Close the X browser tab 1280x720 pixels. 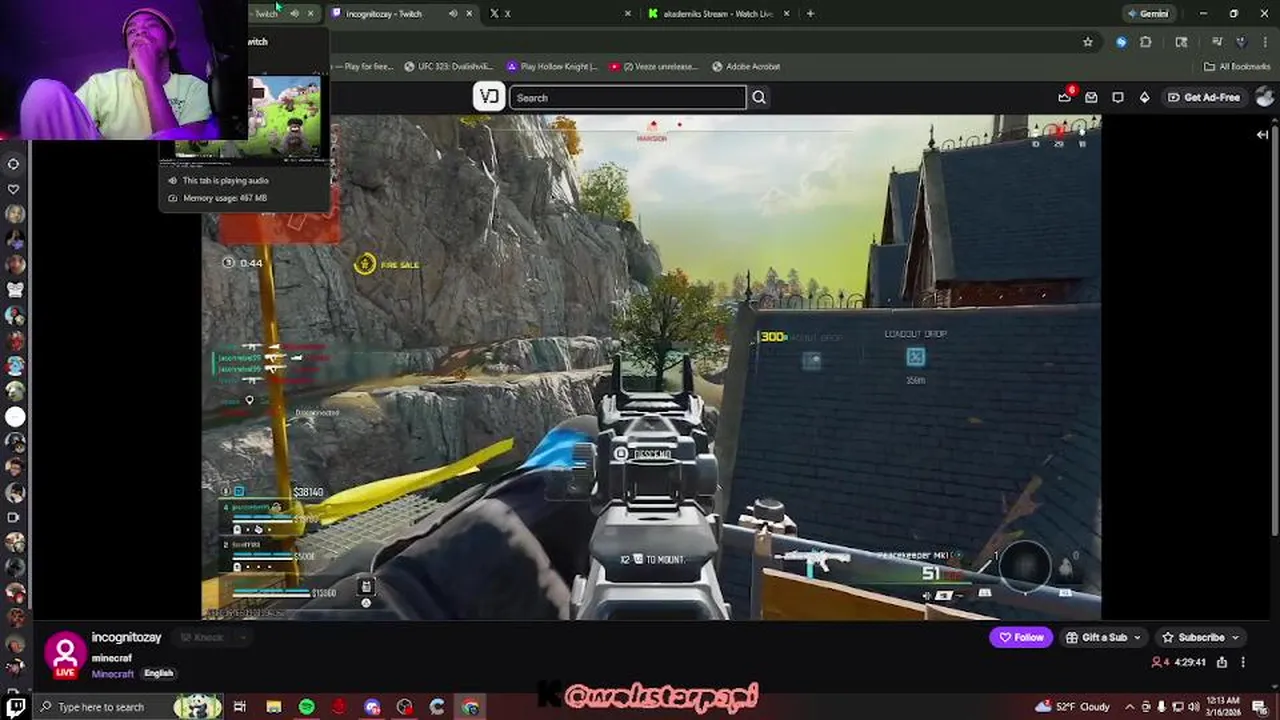tap(628, 14)
